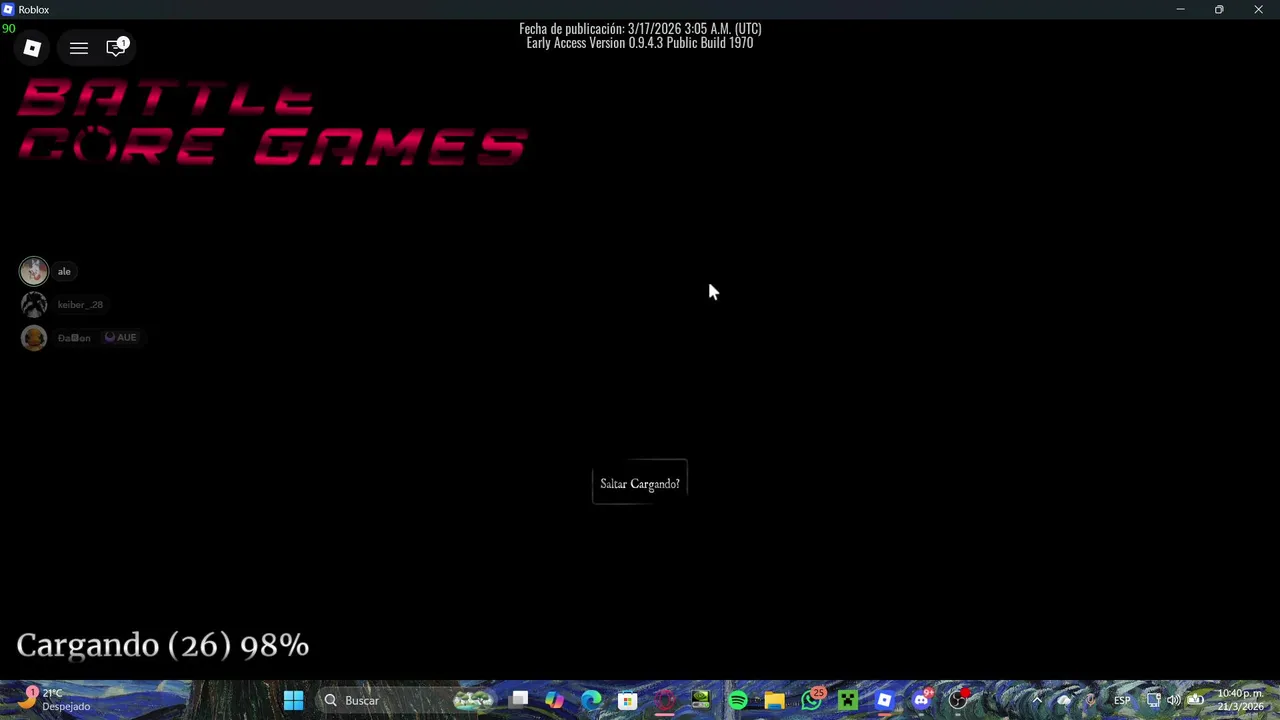This screenshot has width=1280, height=720.
Task: Click the ale player name label
Action: 64,271
